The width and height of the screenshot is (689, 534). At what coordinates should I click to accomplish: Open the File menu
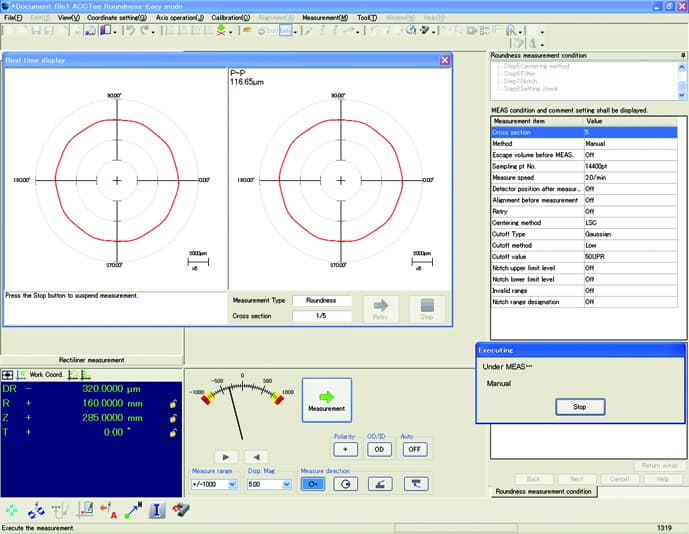point(13,18)
